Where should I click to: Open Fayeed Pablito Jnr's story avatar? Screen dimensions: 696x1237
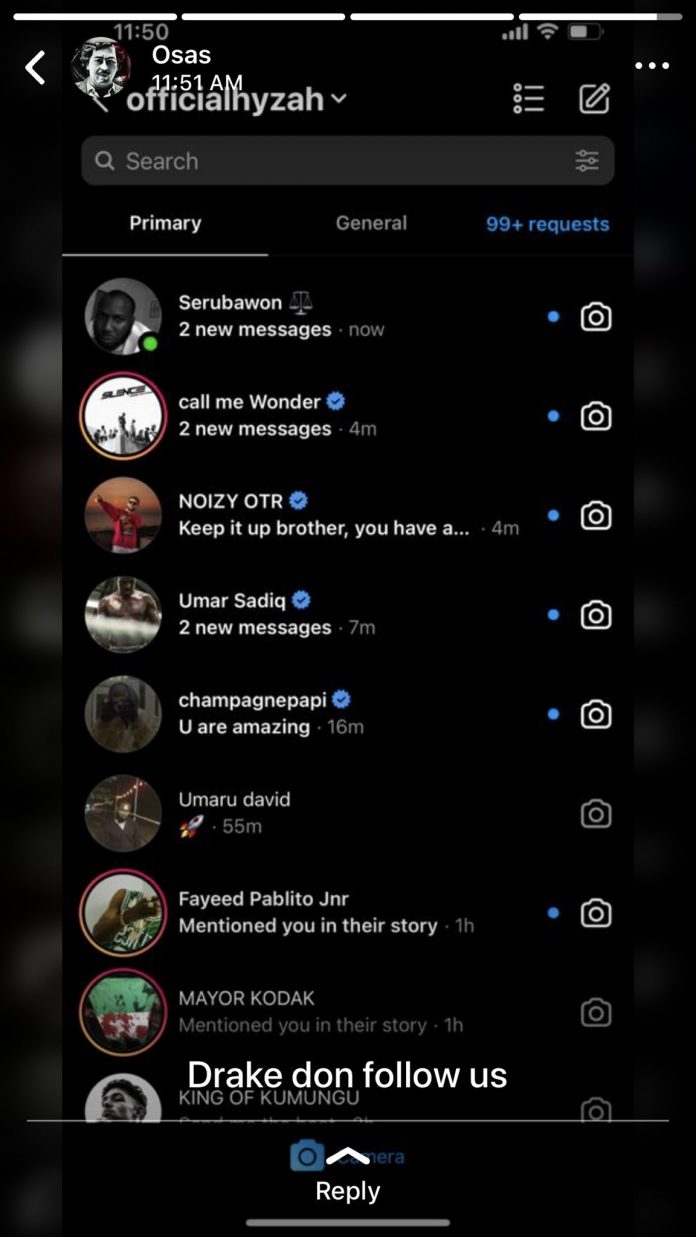[x=122, y=913]
